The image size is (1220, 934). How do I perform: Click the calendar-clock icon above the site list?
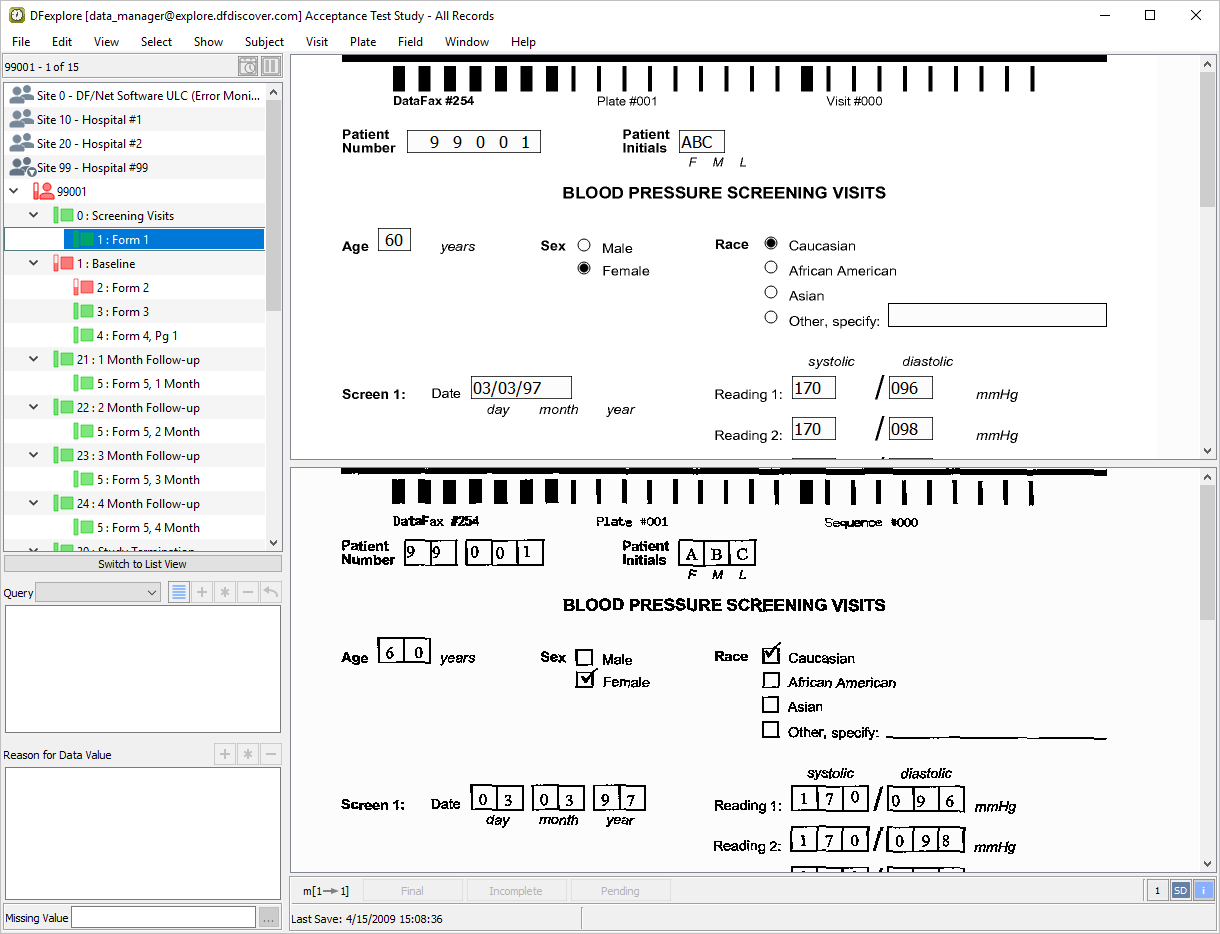pos(248,67)
